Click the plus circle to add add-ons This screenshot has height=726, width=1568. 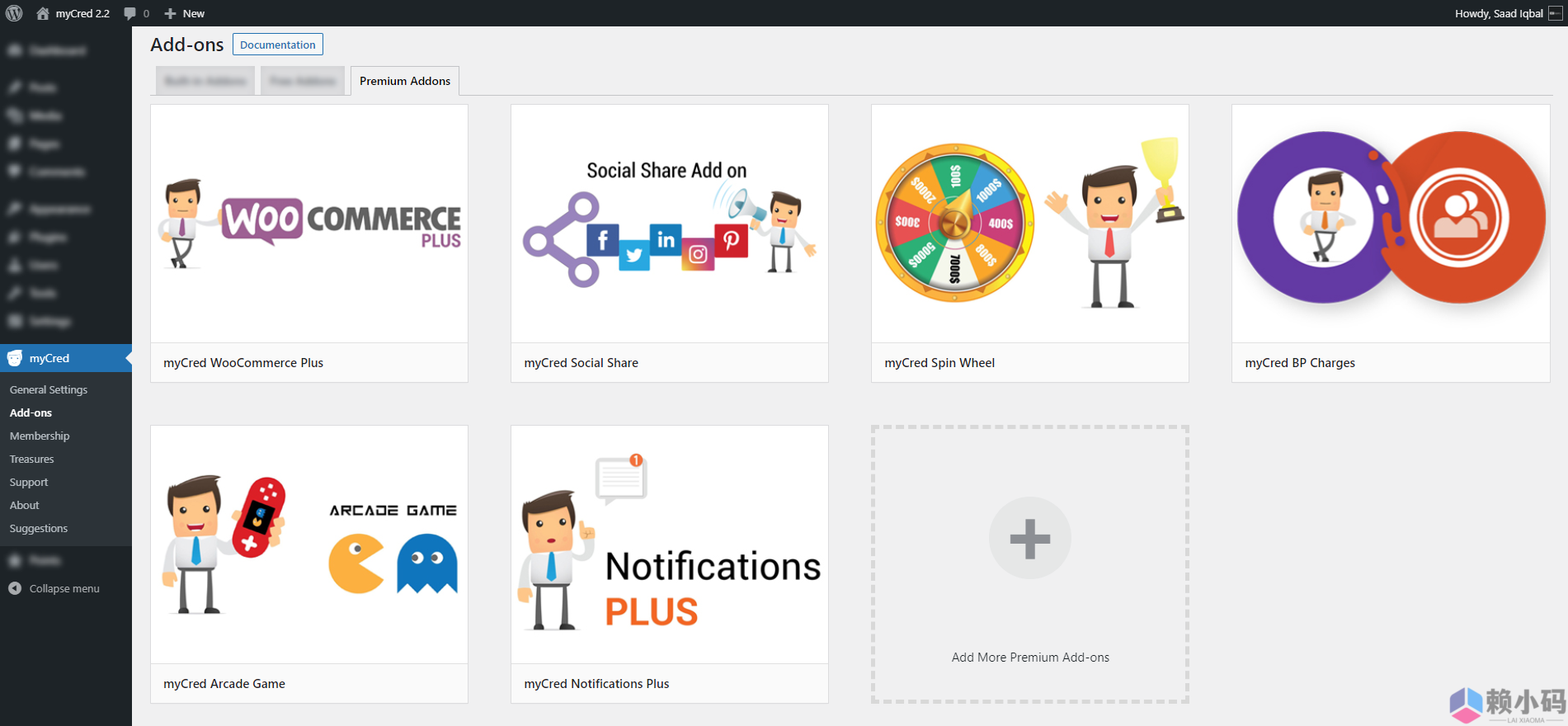(1029, 538)
